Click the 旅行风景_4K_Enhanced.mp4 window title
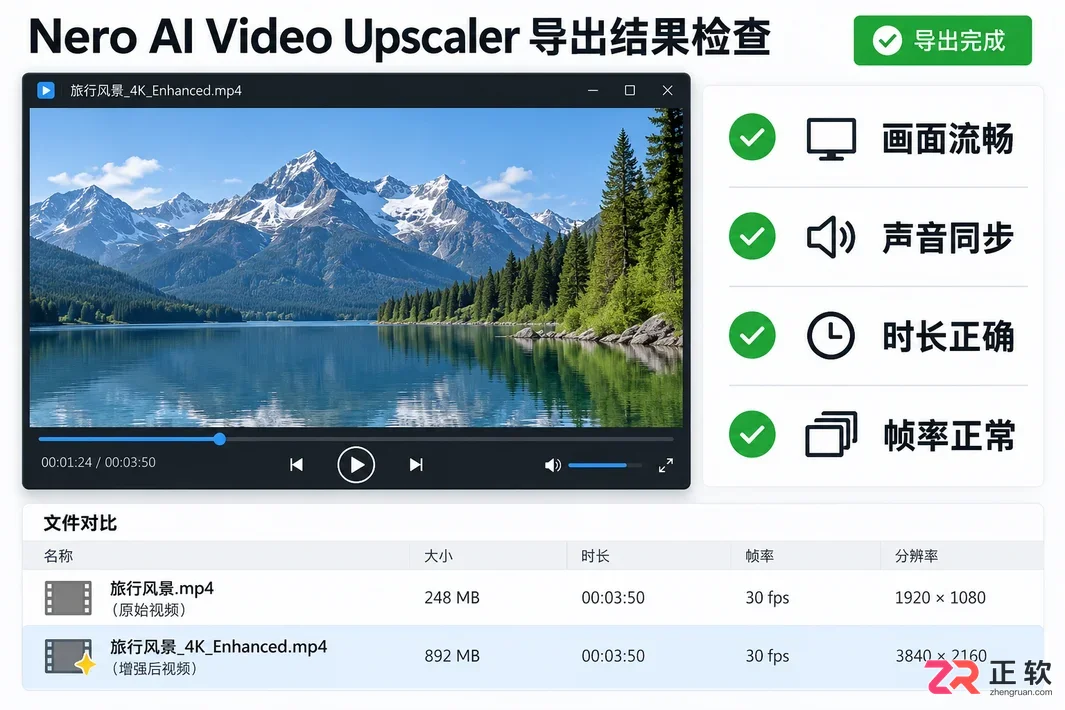 pyautogui.click(x=156, y=90)
